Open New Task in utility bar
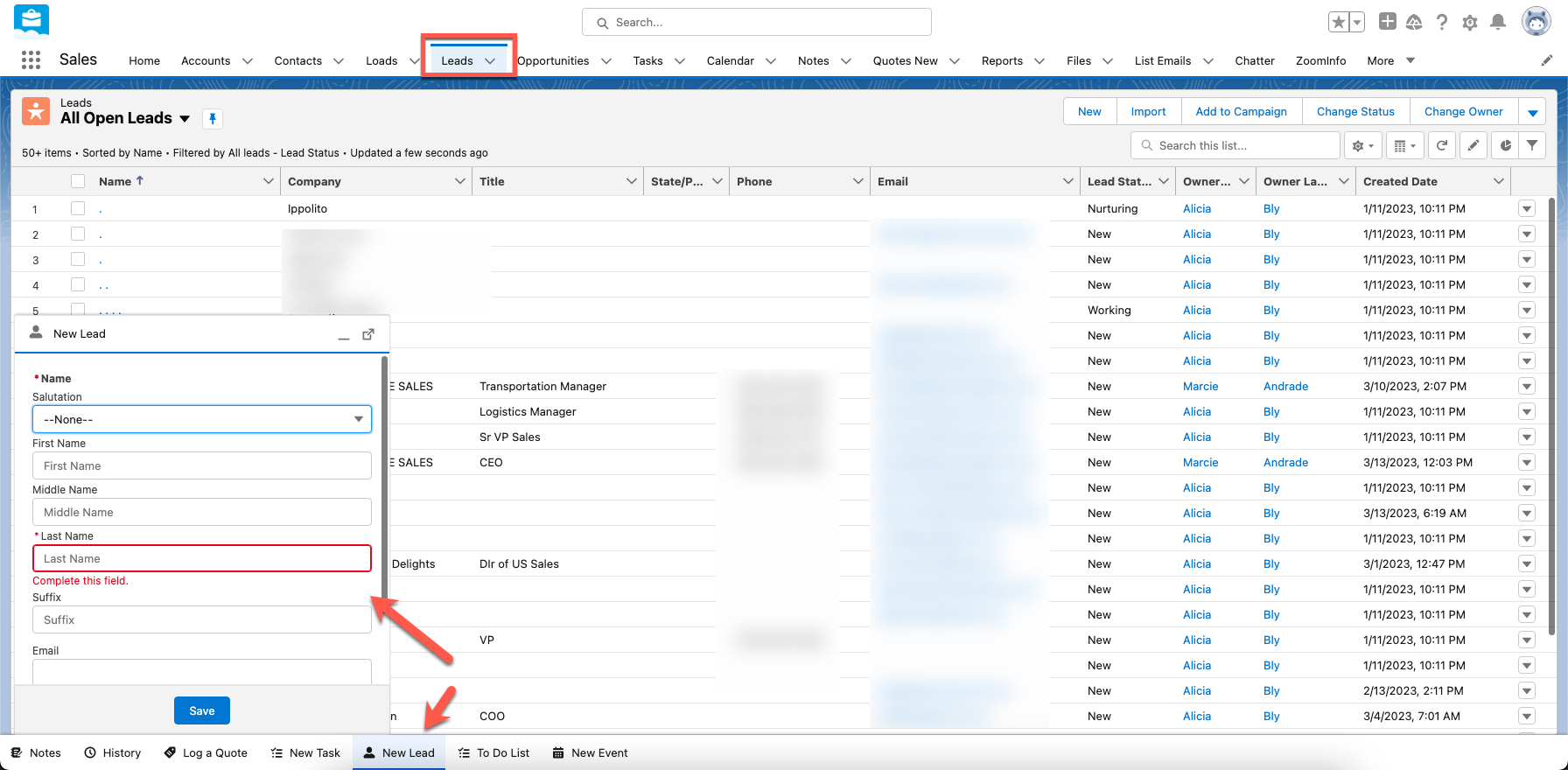The image size is (1568, 770). [305, 752]
